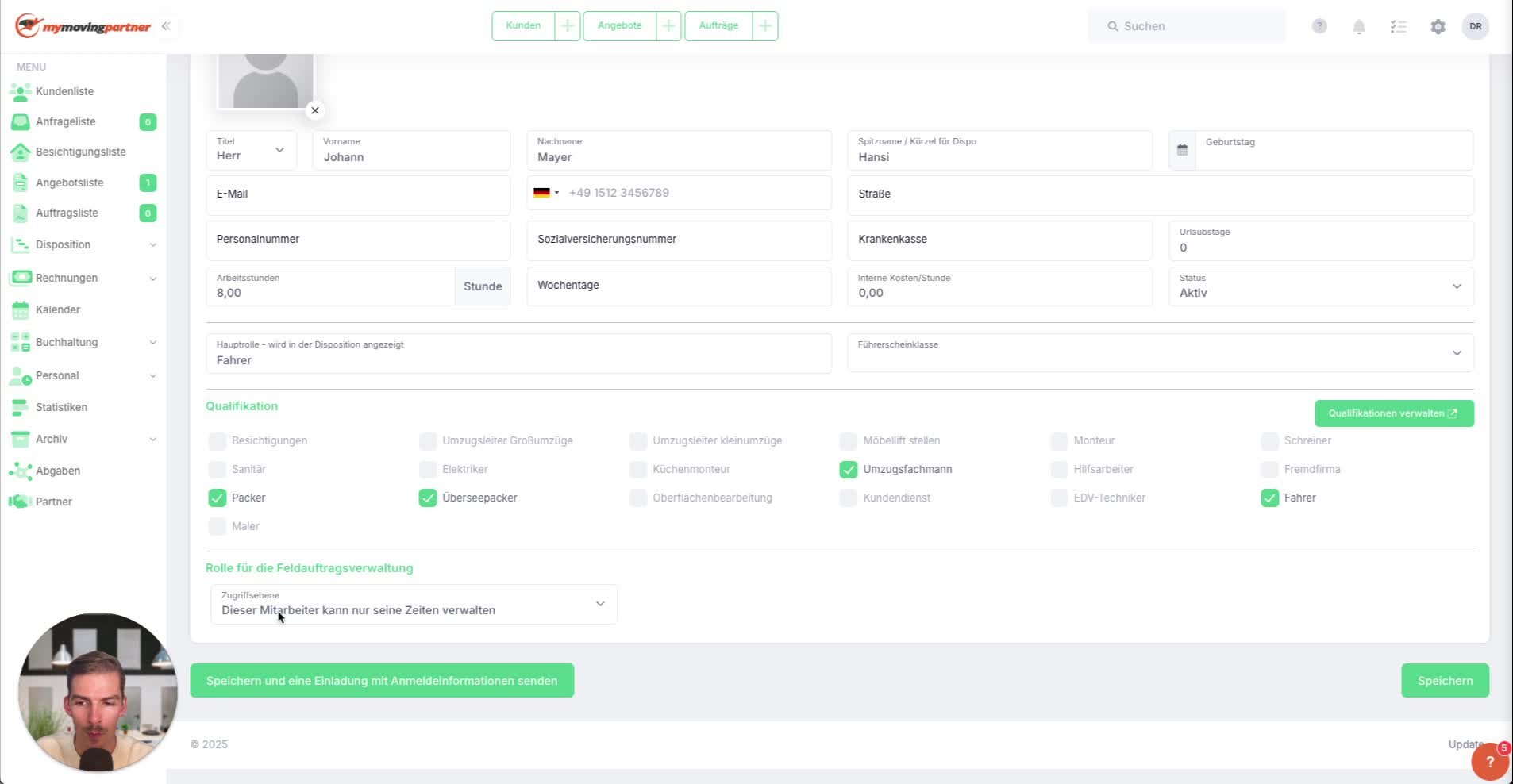Click the Hauptrolle field showing Fahrer
The height and width of the screenshot is (784, 1513).
(x=518, y=353)
